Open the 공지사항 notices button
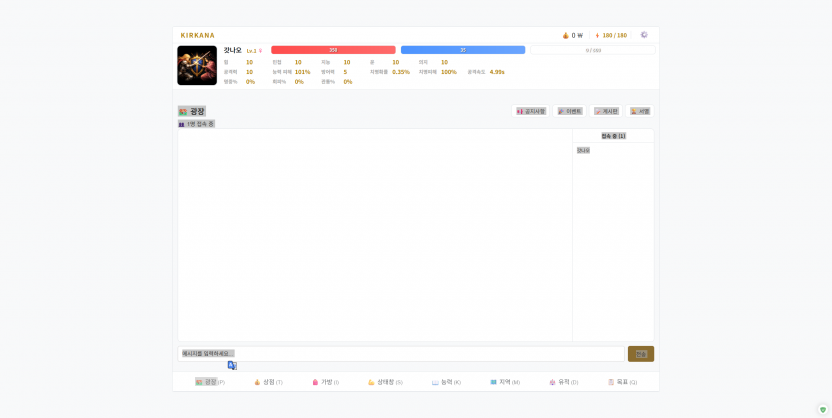832x418 pixels. coord(531,111)
